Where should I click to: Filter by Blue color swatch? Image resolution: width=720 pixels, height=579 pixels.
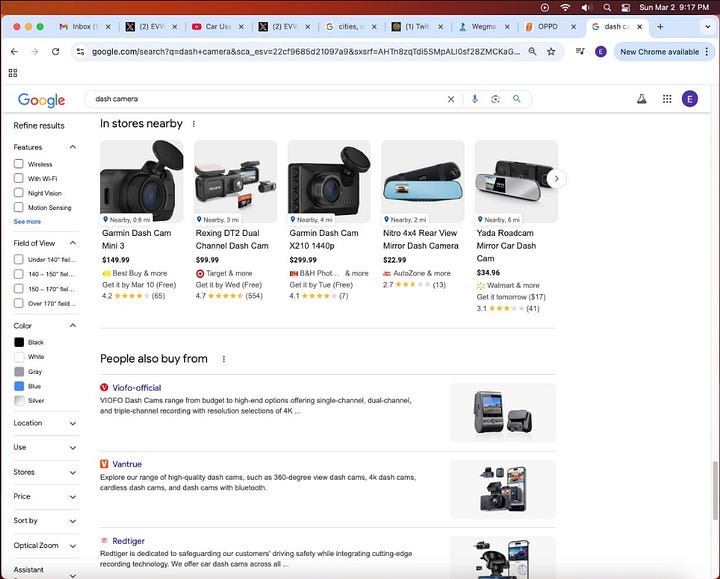click(x=19, y=386)
